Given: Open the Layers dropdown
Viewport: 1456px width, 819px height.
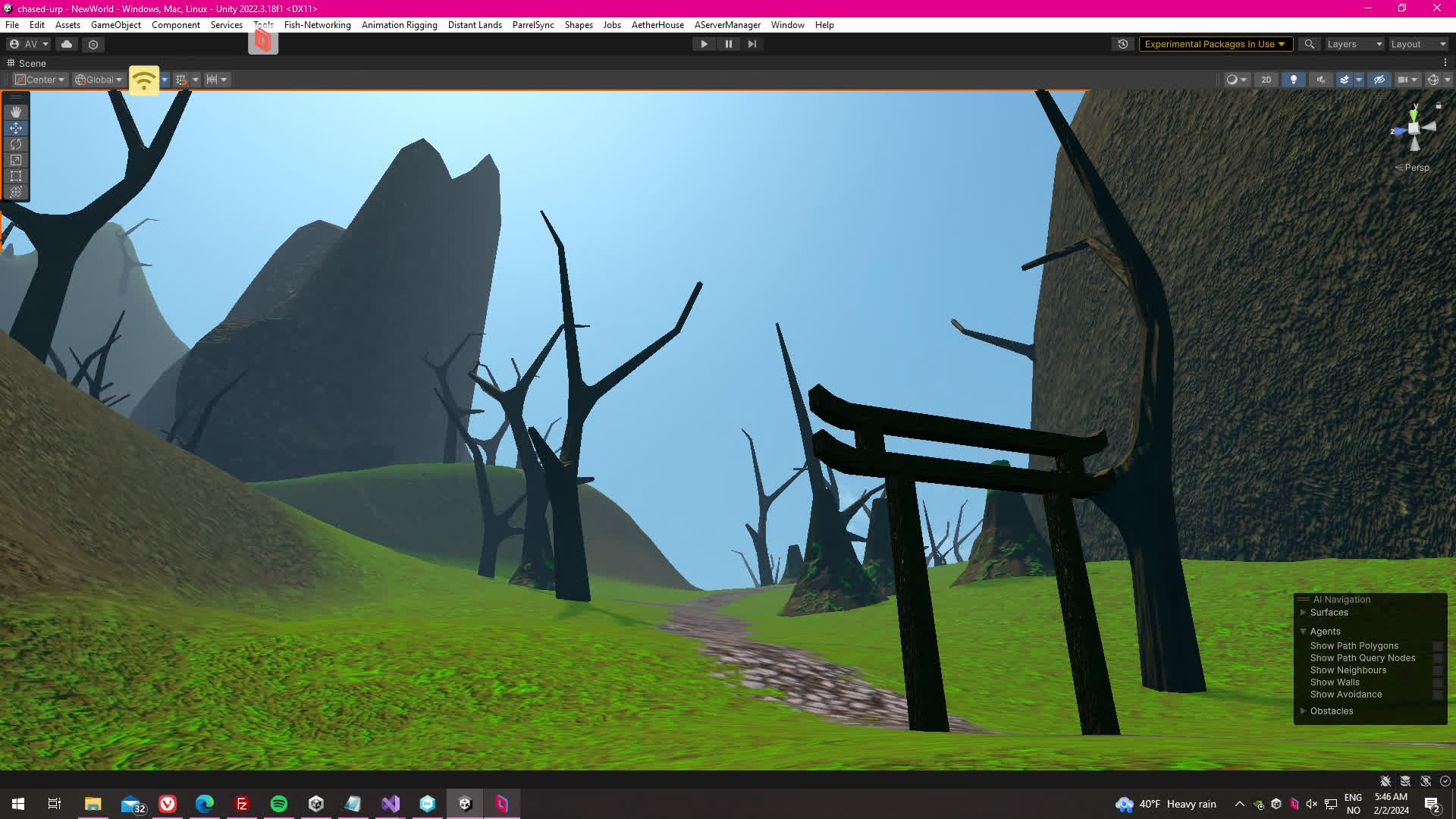Looking at the screenshot, I should coord(1354,44).
